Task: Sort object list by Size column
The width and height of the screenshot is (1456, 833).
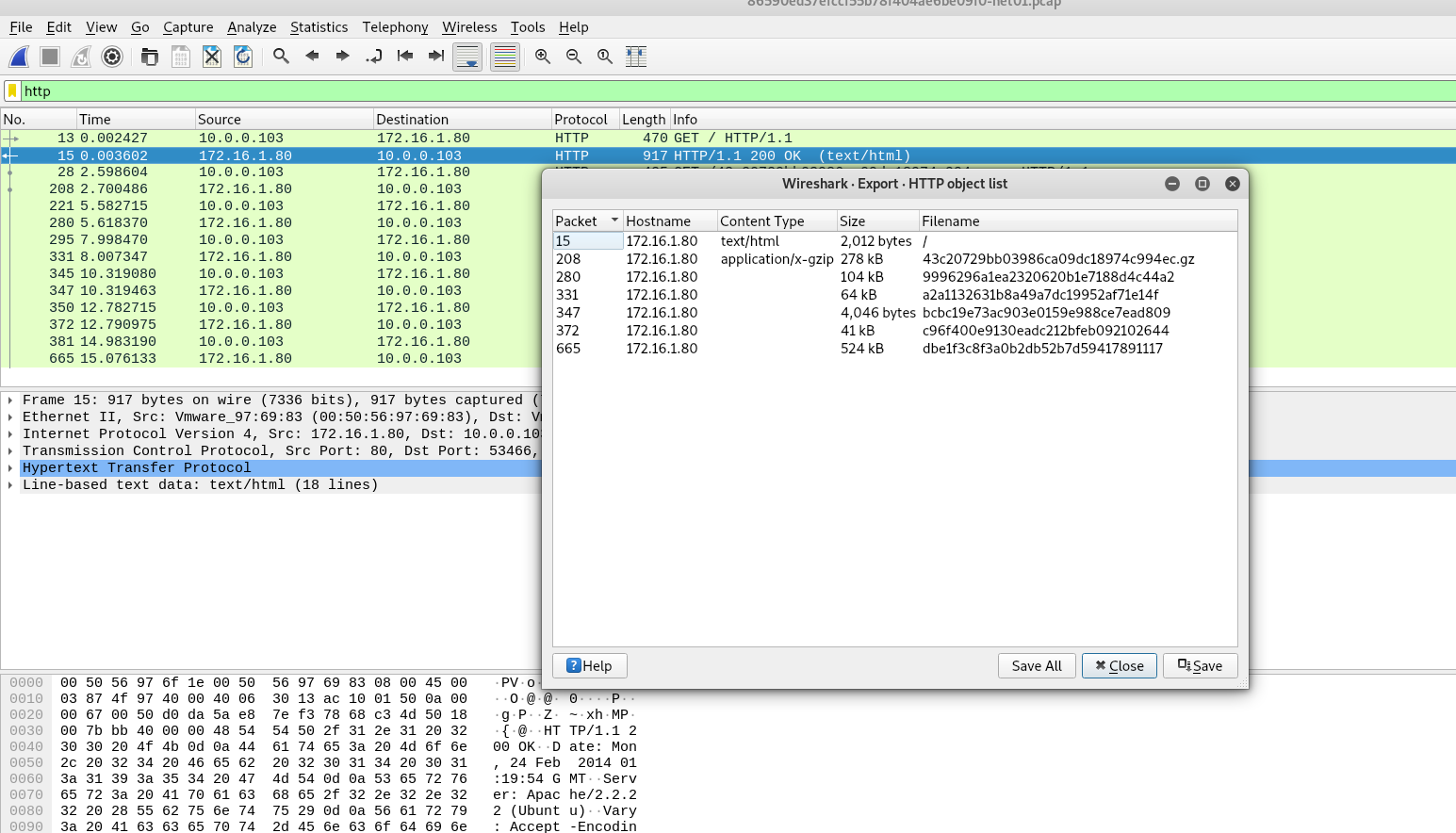Action: click(x=878, y=221)
